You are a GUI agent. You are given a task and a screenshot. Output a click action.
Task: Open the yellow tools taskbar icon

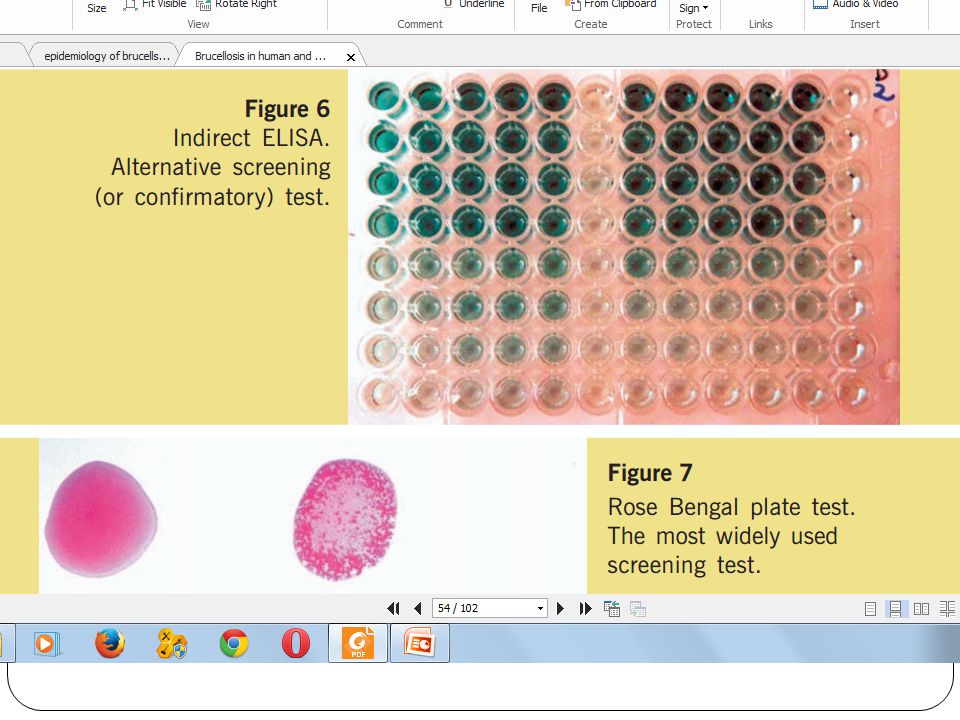[172, 643]
